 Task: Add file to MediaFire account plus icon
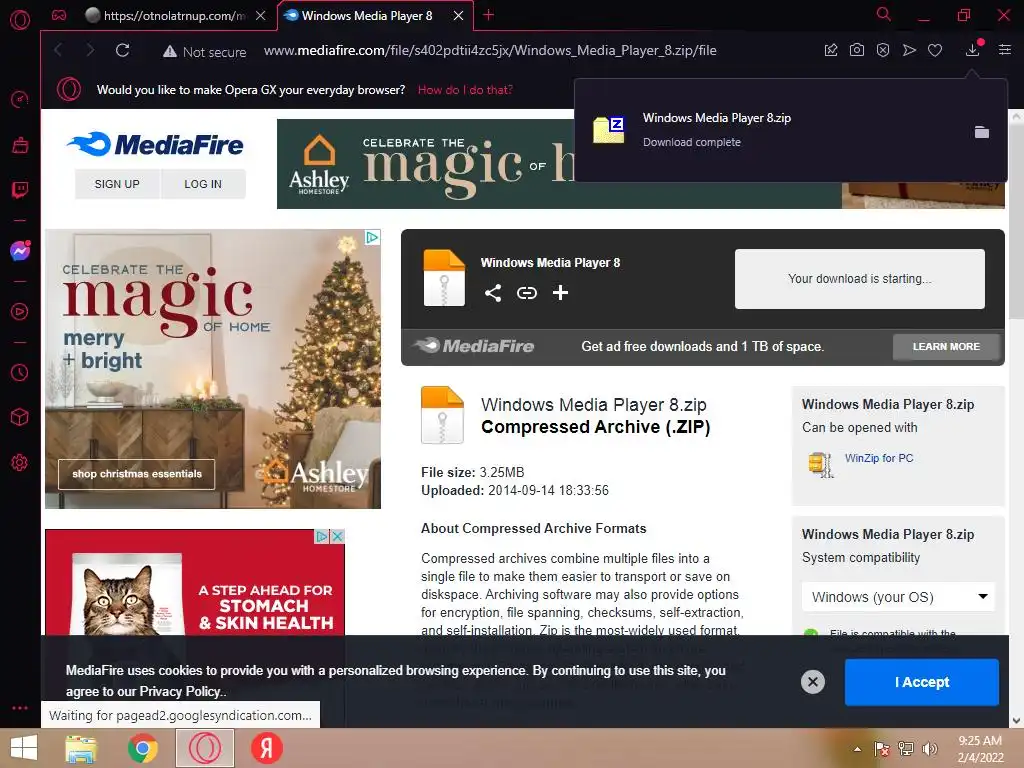pos(560,293)
